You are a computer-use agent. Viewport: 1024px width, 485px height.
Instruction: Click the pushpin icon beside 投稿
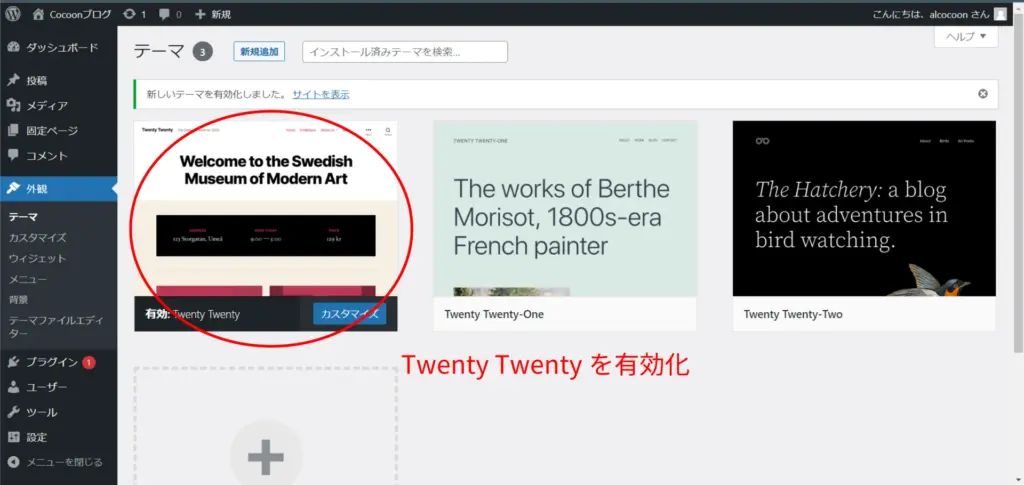point(13,81)
